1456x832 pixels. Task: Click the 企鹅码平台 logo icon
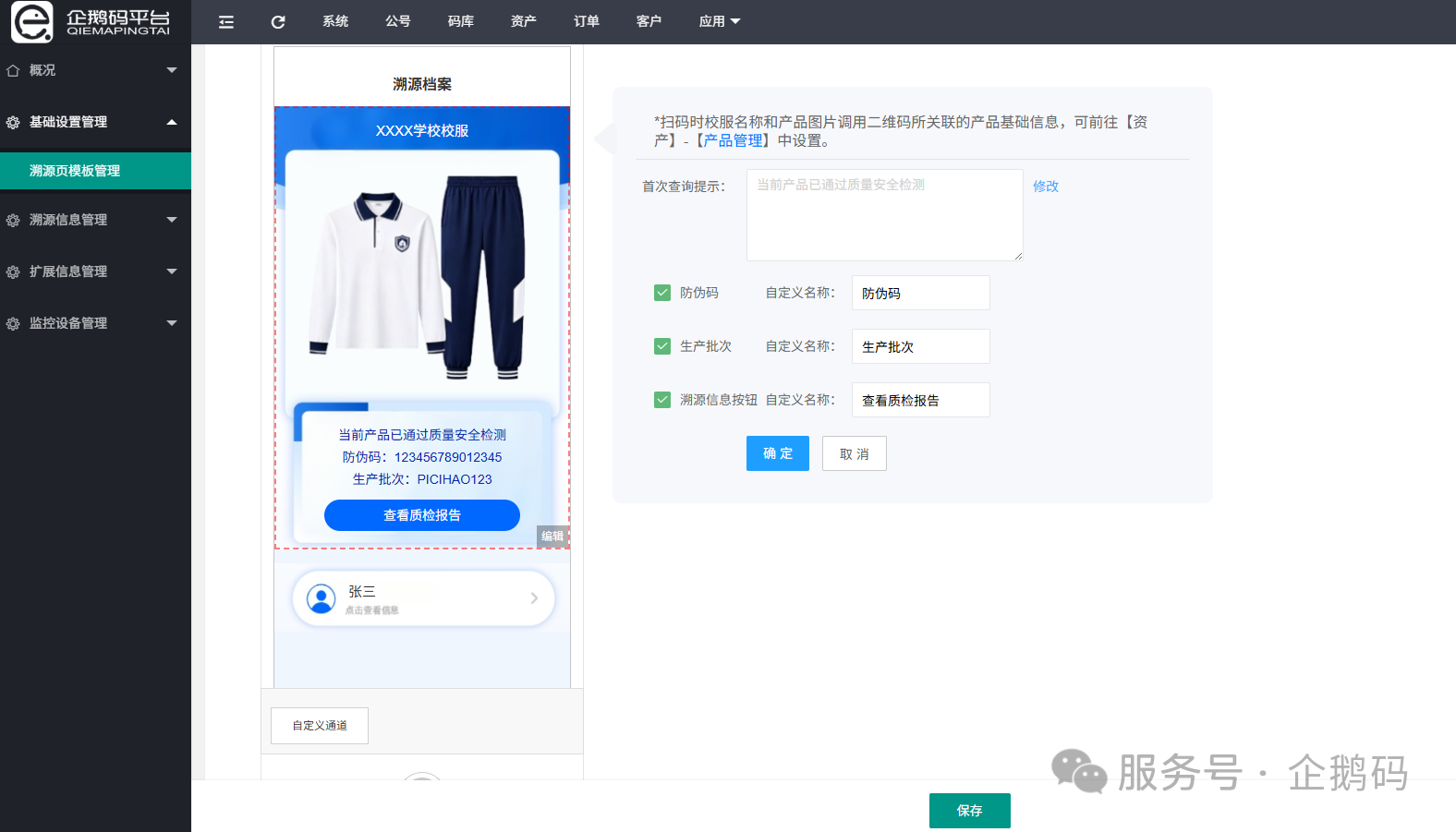click(31, 21)
